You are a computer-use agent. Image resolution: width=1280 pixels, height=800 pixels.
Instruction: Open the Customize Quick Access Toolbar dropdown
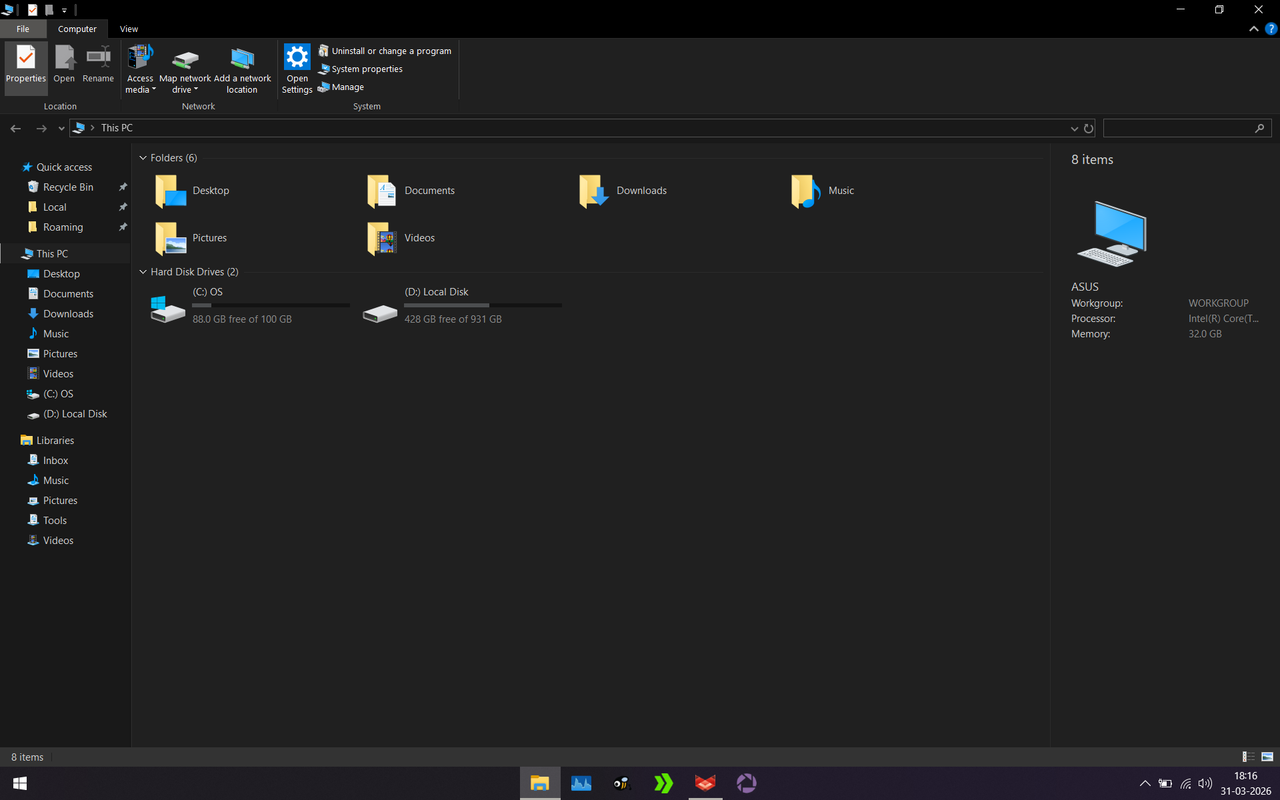pyautogui.click(x=64, y=10)
